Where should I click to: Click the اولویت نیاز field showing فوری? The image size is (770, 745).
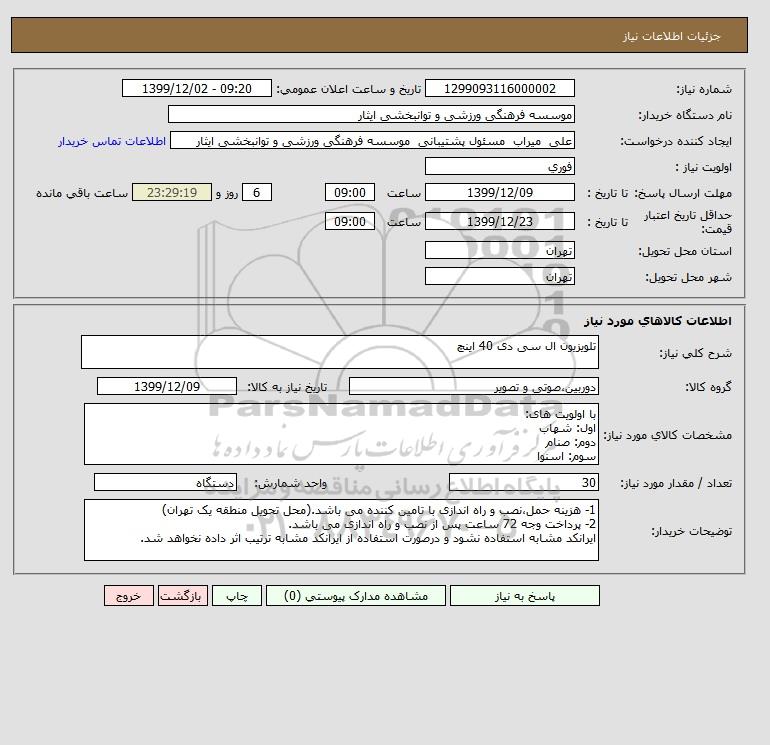pos(499,166)
